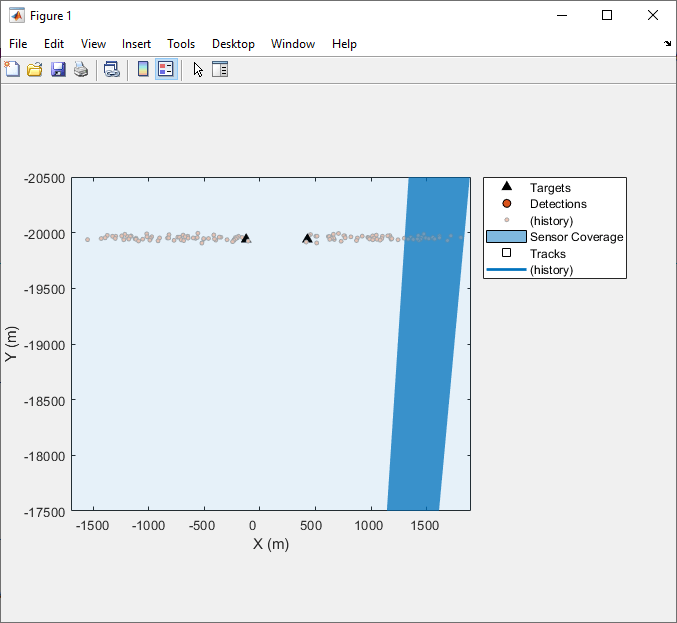Click the left target triangle in plot
The image size is (677, 623).
[246, 238]
